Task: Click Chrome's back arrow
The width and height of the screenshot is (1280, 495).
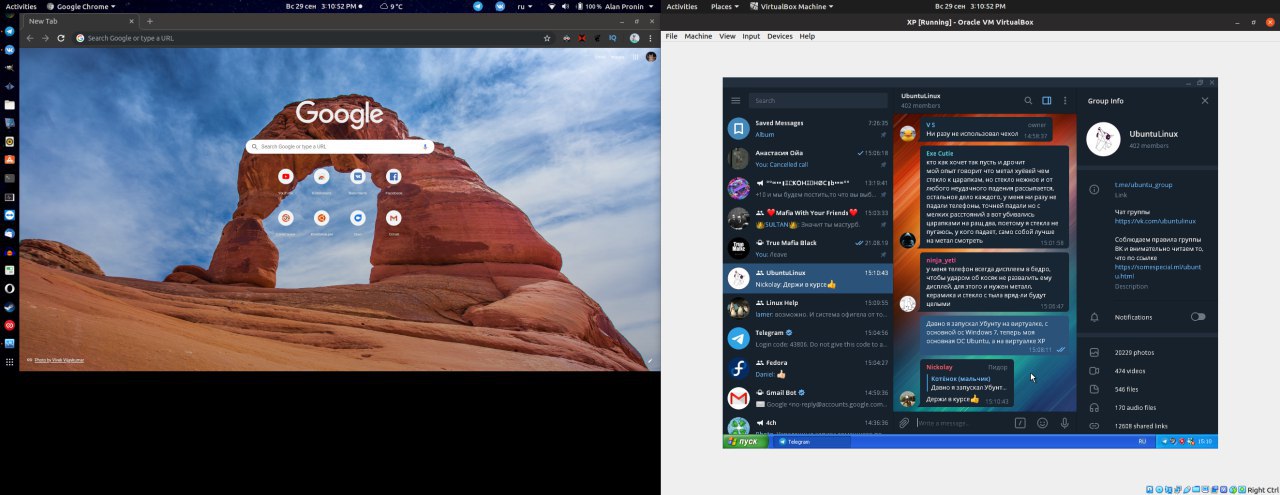Action: [x=30, y=38]
